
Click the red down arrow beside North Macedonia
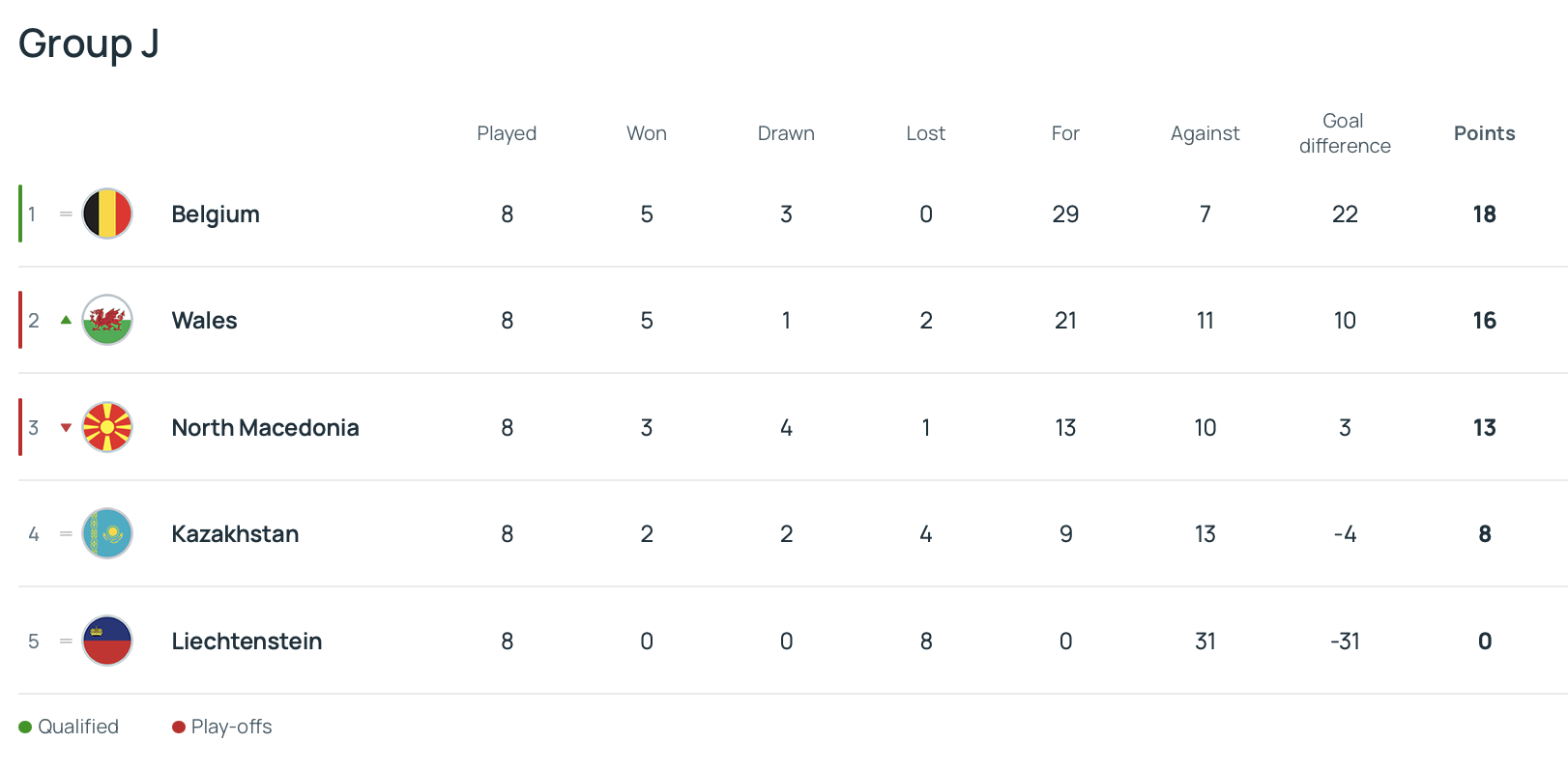pyautogui.click(x=66, y=428)
